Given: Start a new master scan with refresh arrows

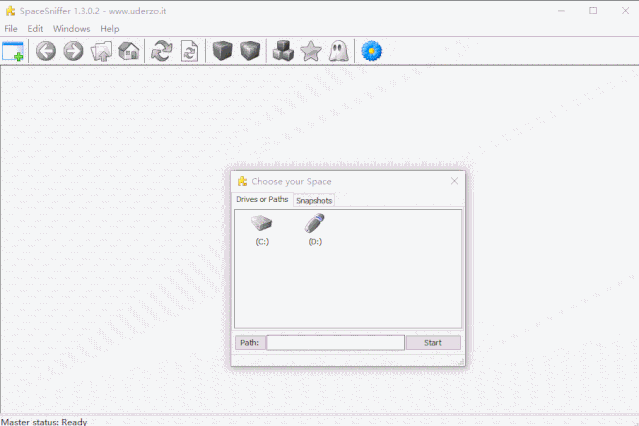Looking at the screenshot, I should point(162,51).
